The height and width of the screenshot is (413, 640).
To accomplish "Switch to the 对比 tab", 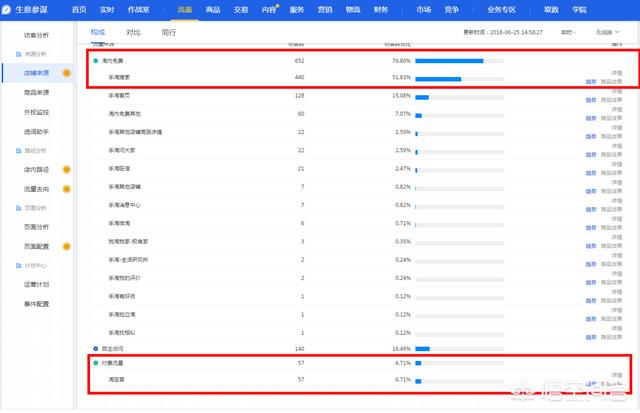I will (132, 33).
